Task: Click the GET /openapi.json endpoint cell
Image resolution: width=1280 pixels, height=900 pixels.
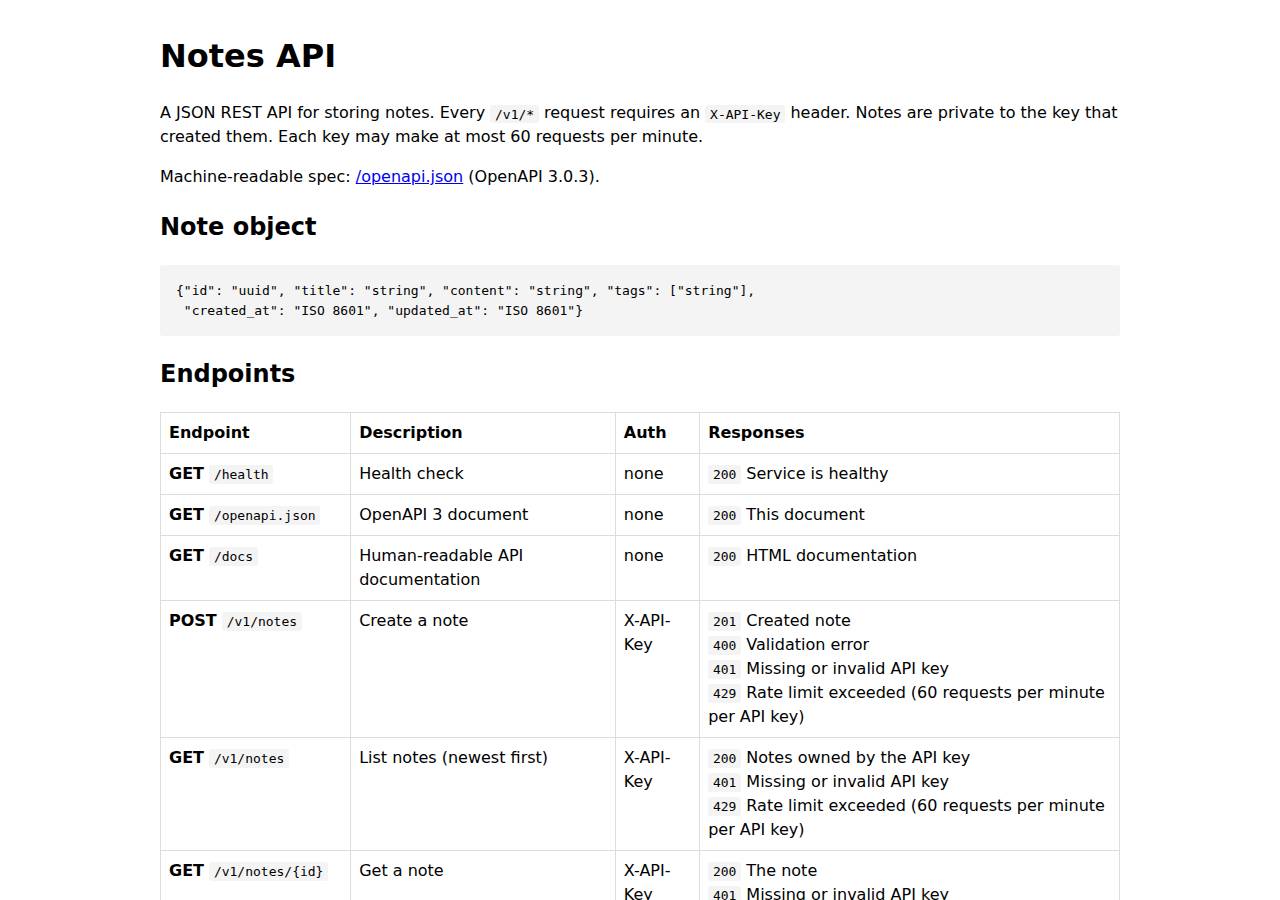Action: point(255,515)
